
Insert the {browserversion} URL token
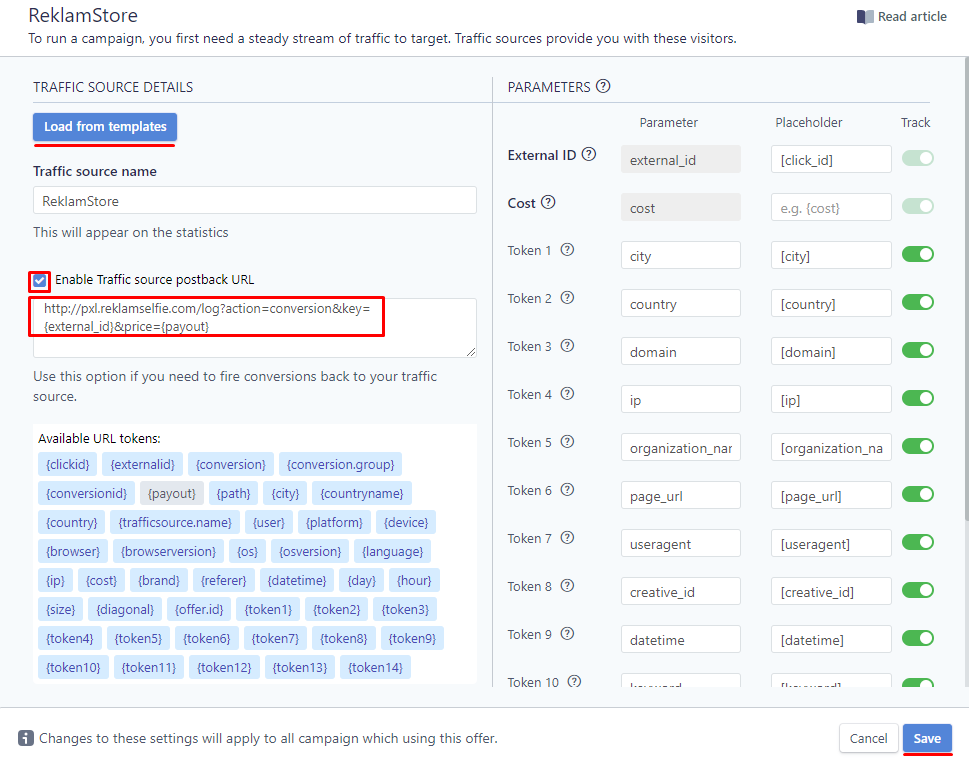pos(168,551)
